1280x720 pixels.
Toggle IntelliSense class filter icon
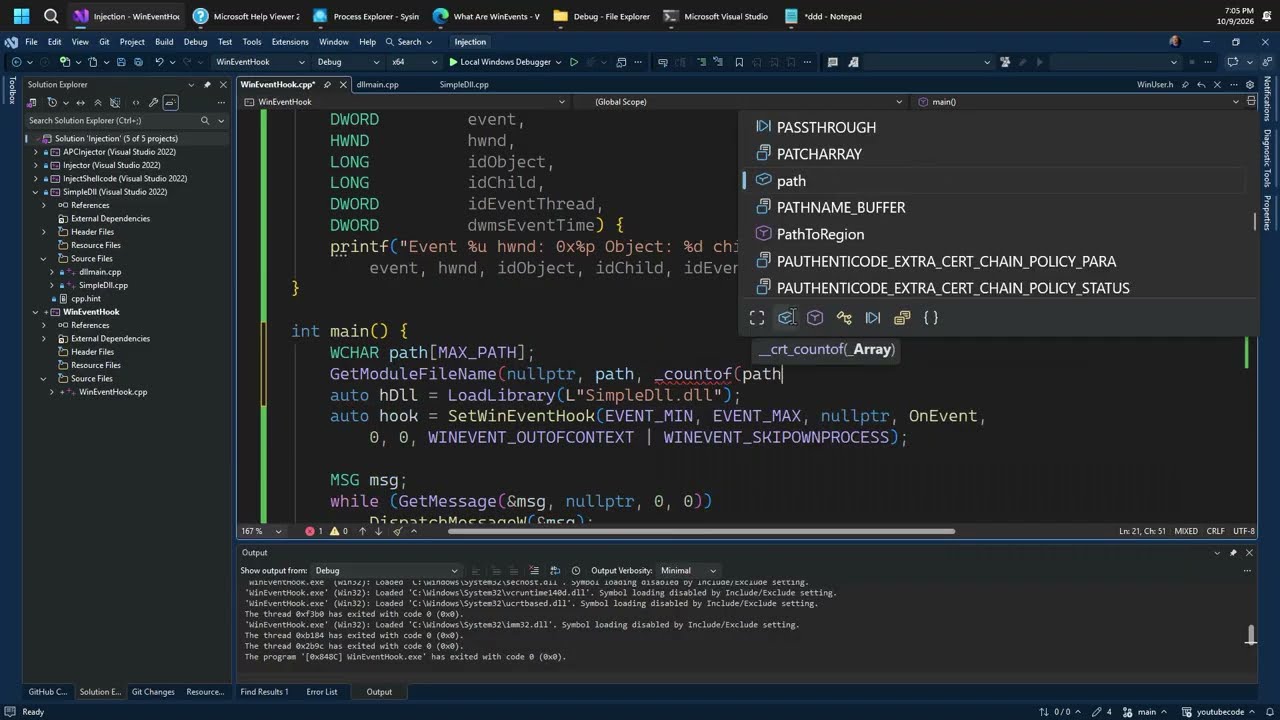click(x=844, y=317)
